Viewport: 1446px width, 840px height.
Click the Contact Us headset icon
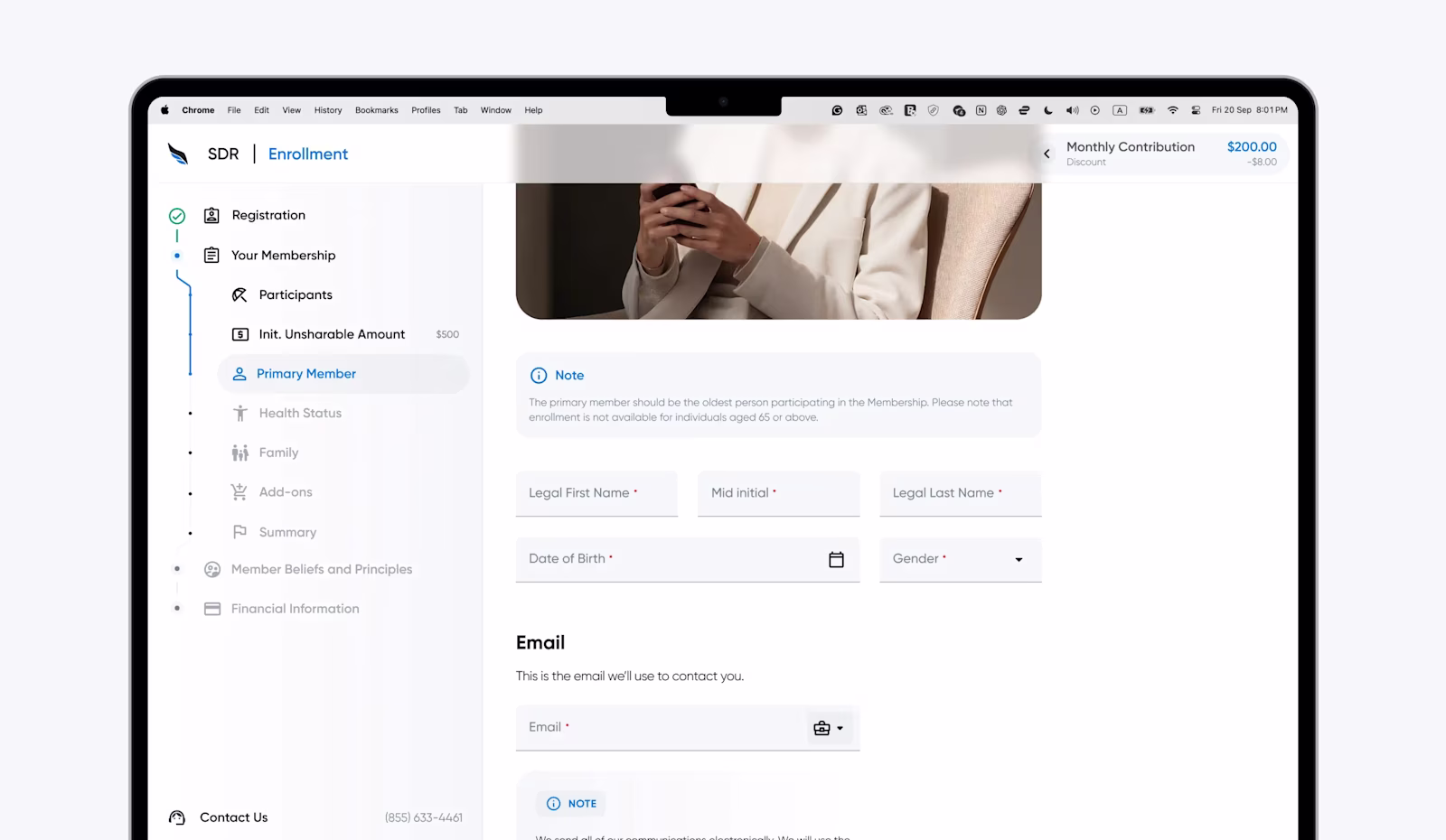177,817
